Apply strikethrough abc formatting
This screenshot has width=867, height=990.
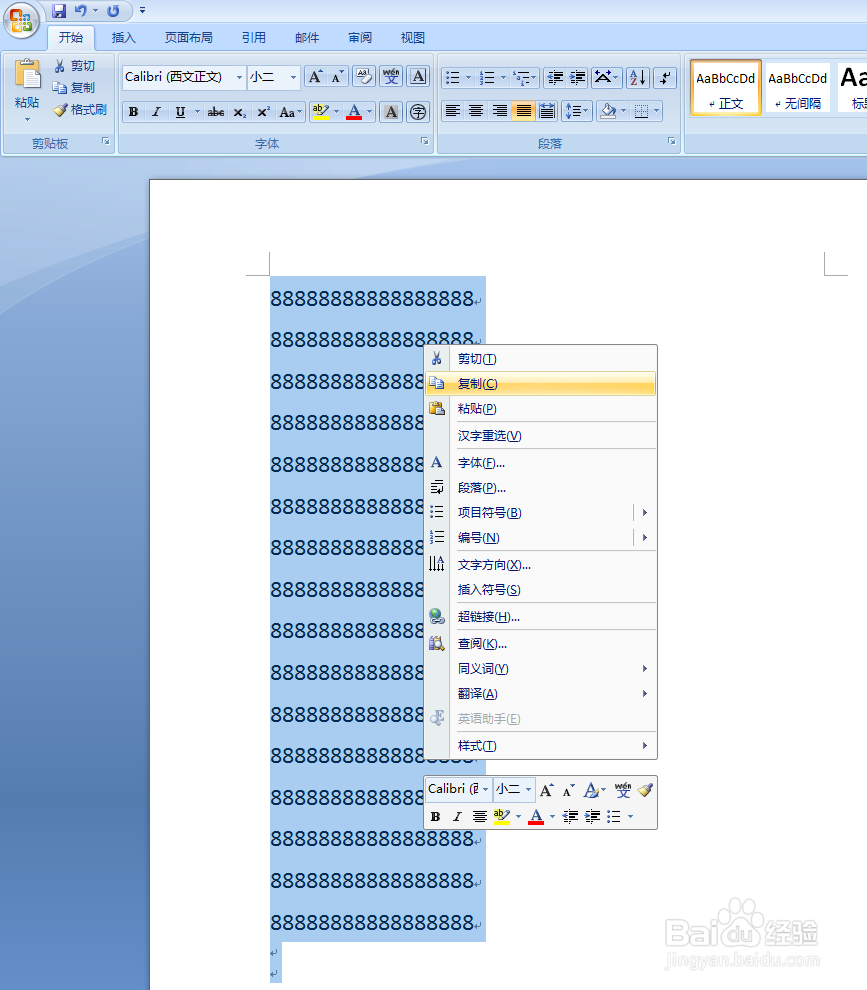tap(216, 112)
